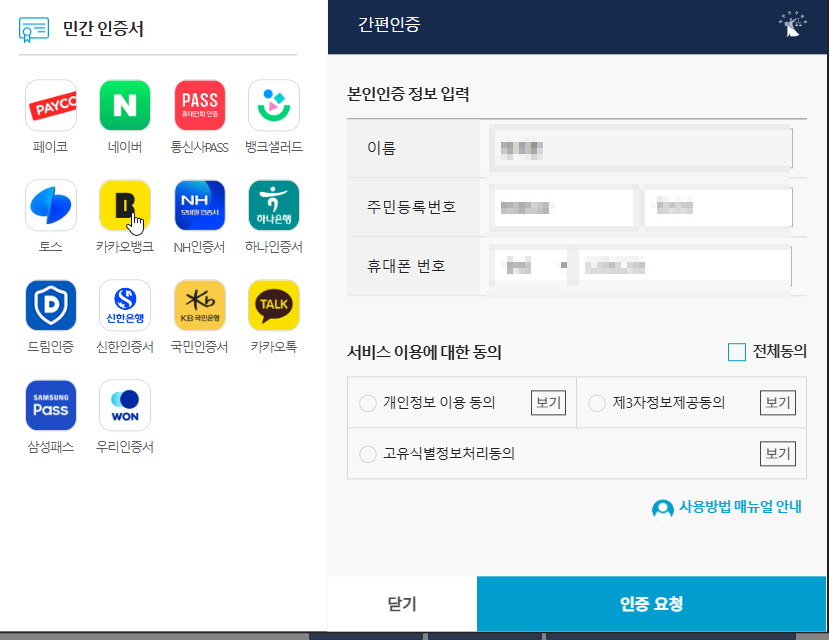Click the 드림인증 label text

(50, 347)
